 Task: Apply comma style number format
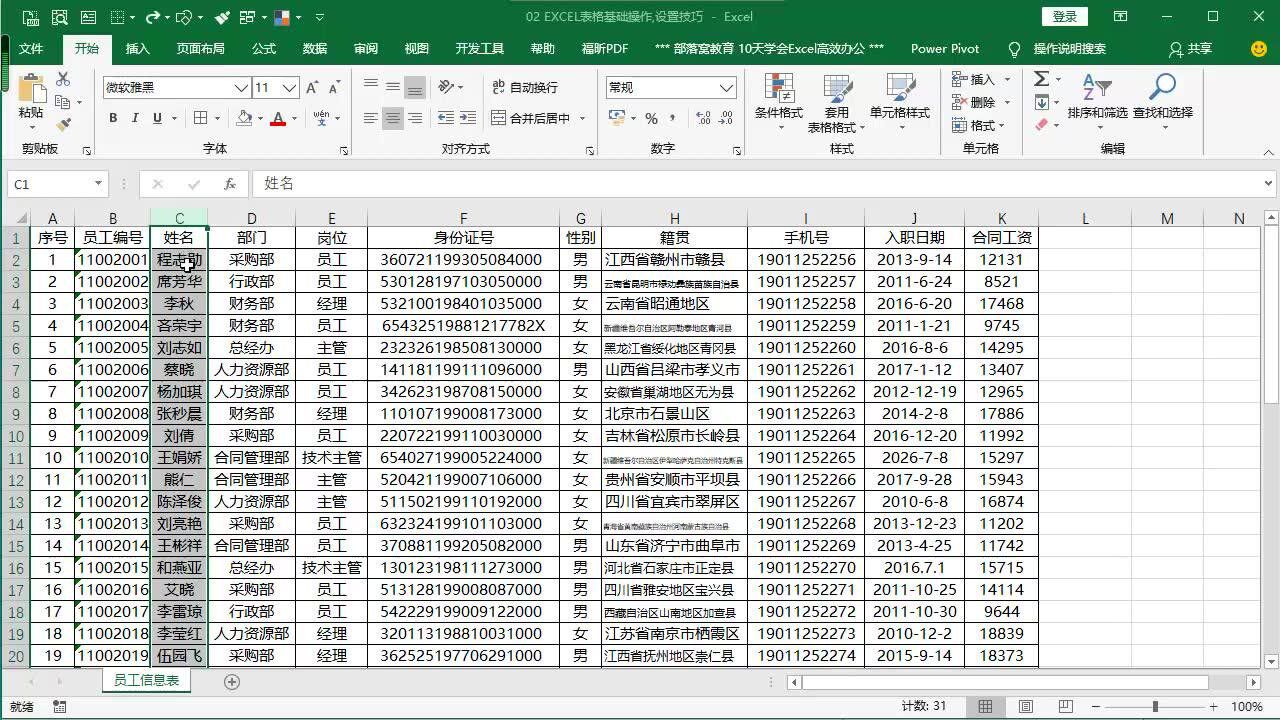pyautogui.click(x=672, y=118)
